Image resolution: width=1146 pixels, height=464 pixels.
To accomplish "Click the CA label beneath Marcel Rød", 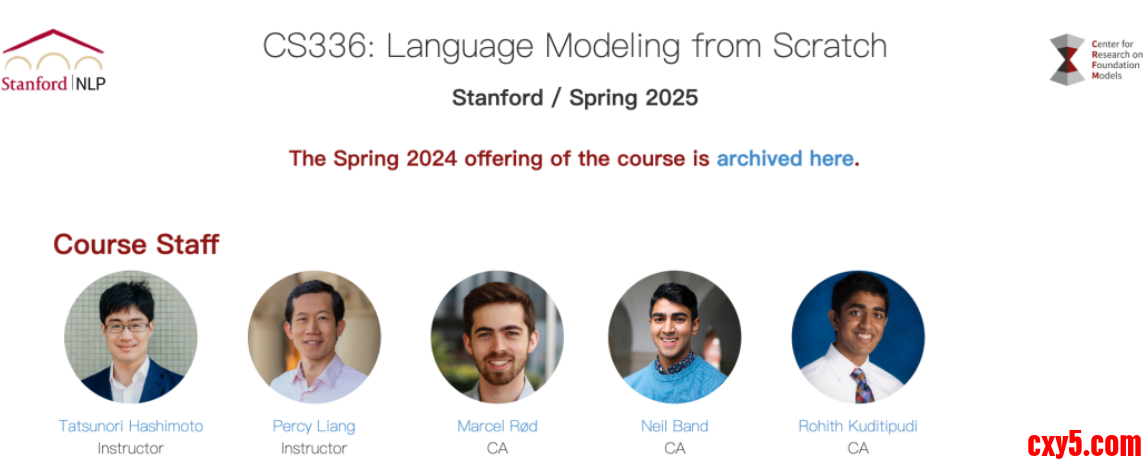I will tap(497, 448).
